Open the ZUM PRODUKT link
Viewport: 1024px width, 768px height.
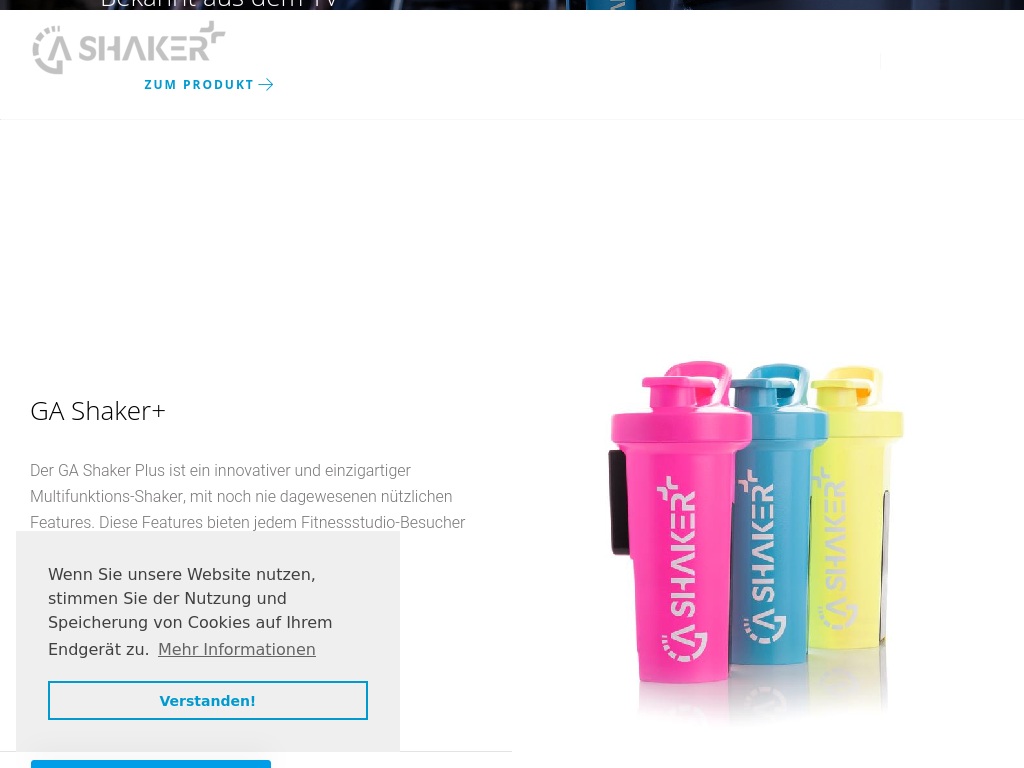[x=209, y=84]
